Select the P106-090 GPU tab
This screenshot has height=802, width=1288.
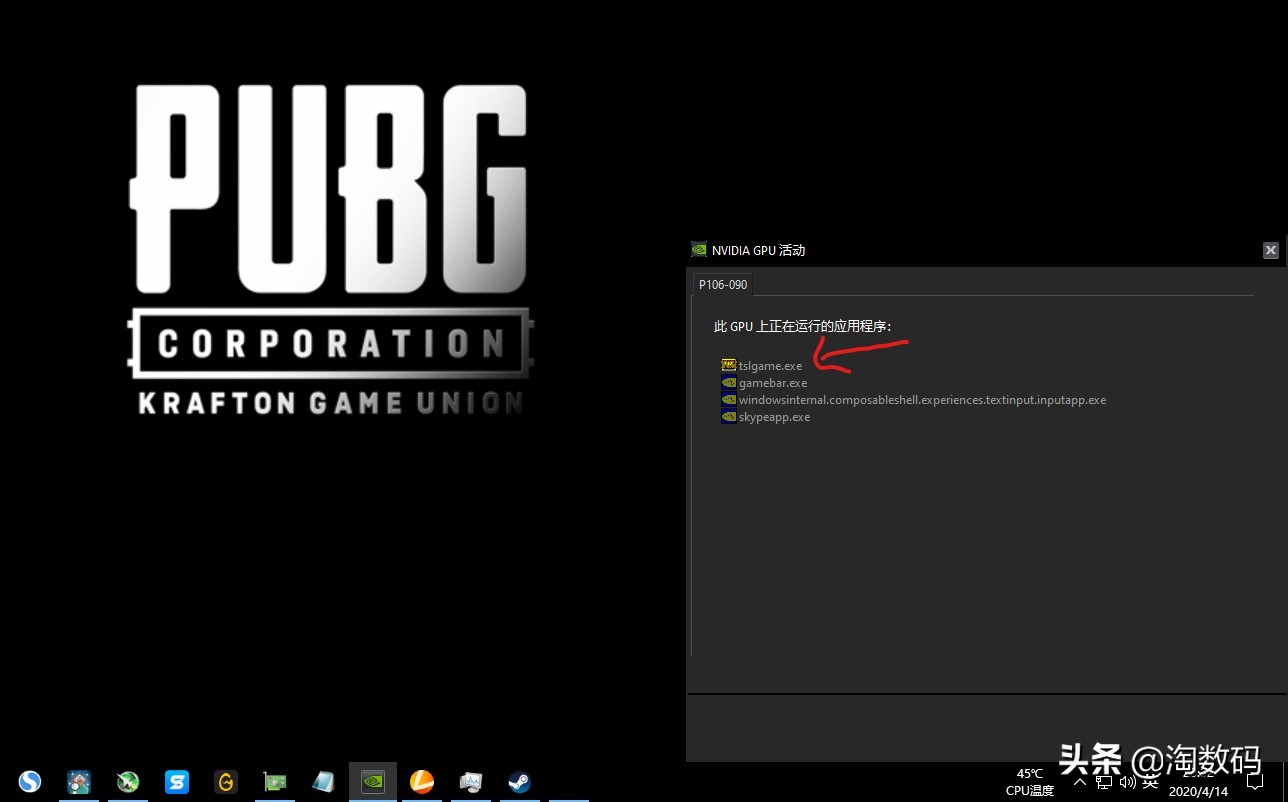(723, 285)
